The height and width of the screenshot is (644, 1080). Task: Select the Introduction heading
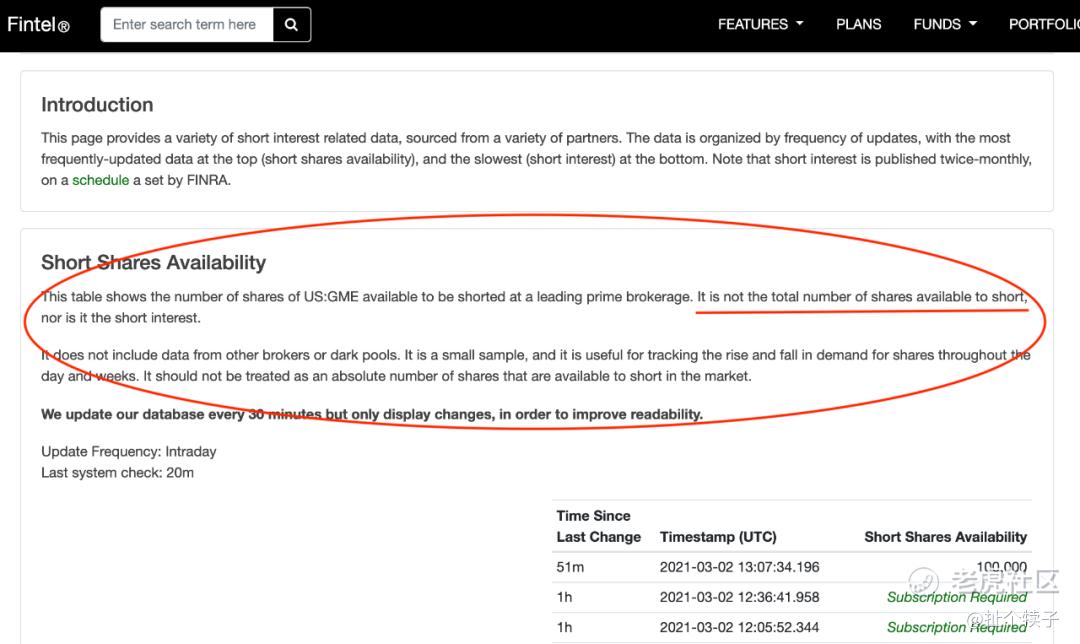pos(97,105)
